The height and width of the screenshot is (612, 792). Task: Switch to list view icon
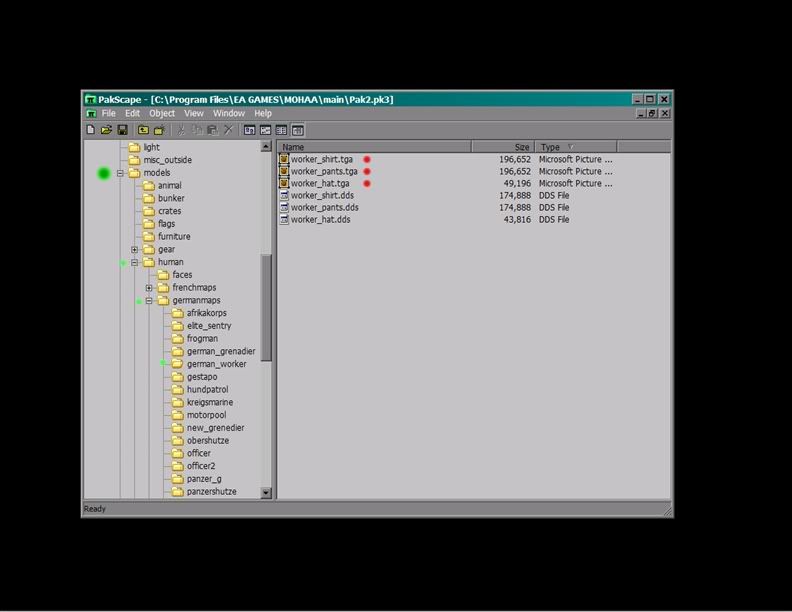[x=281, y=130]
